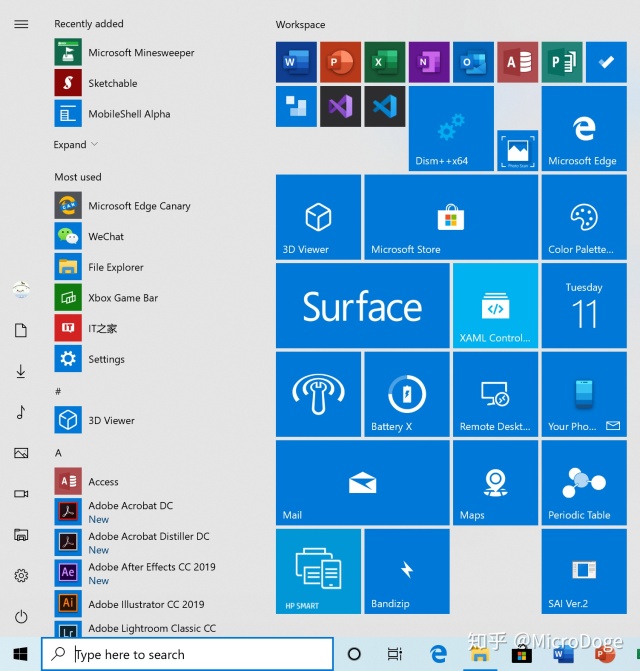Open the Documents folder shortcut
This screenshot has height=671, width=640.
21,330
